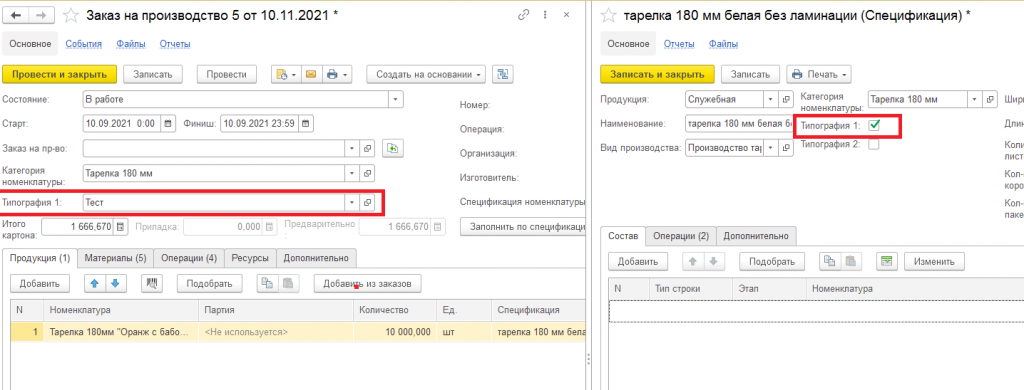Open Дополнительно tab in specification window

(756, 236)
